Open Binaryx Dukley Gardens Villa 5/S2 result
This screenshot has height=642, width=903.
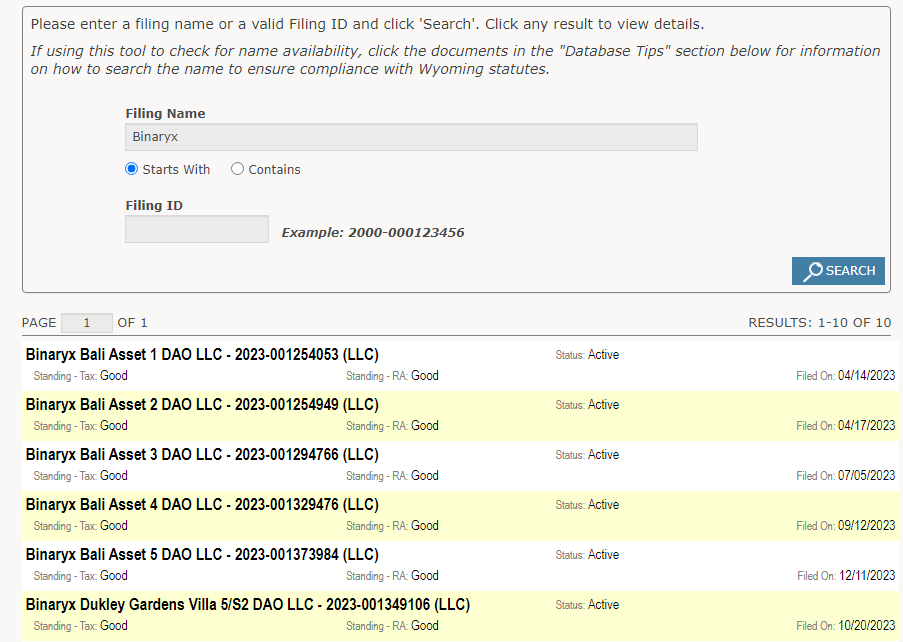pyautogui.click(x=248, y=605)
